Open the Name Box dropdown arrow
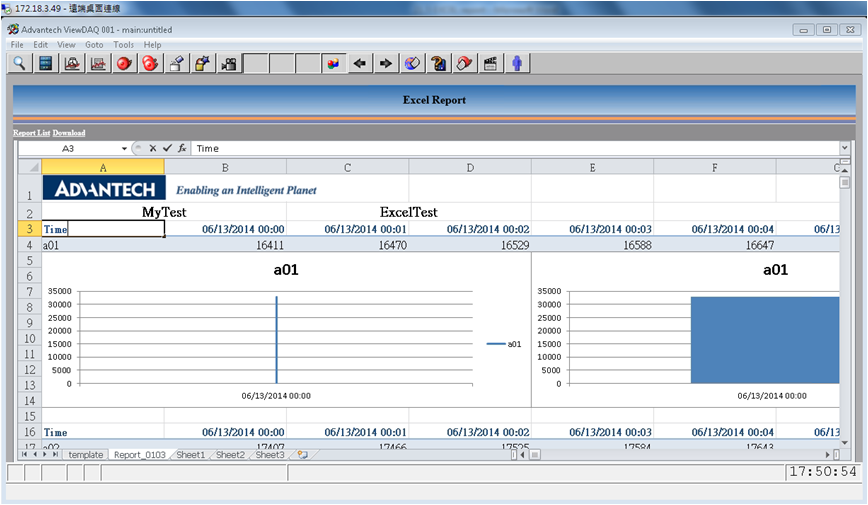This screenshot has width=868, height=505. tap(124, 148)
